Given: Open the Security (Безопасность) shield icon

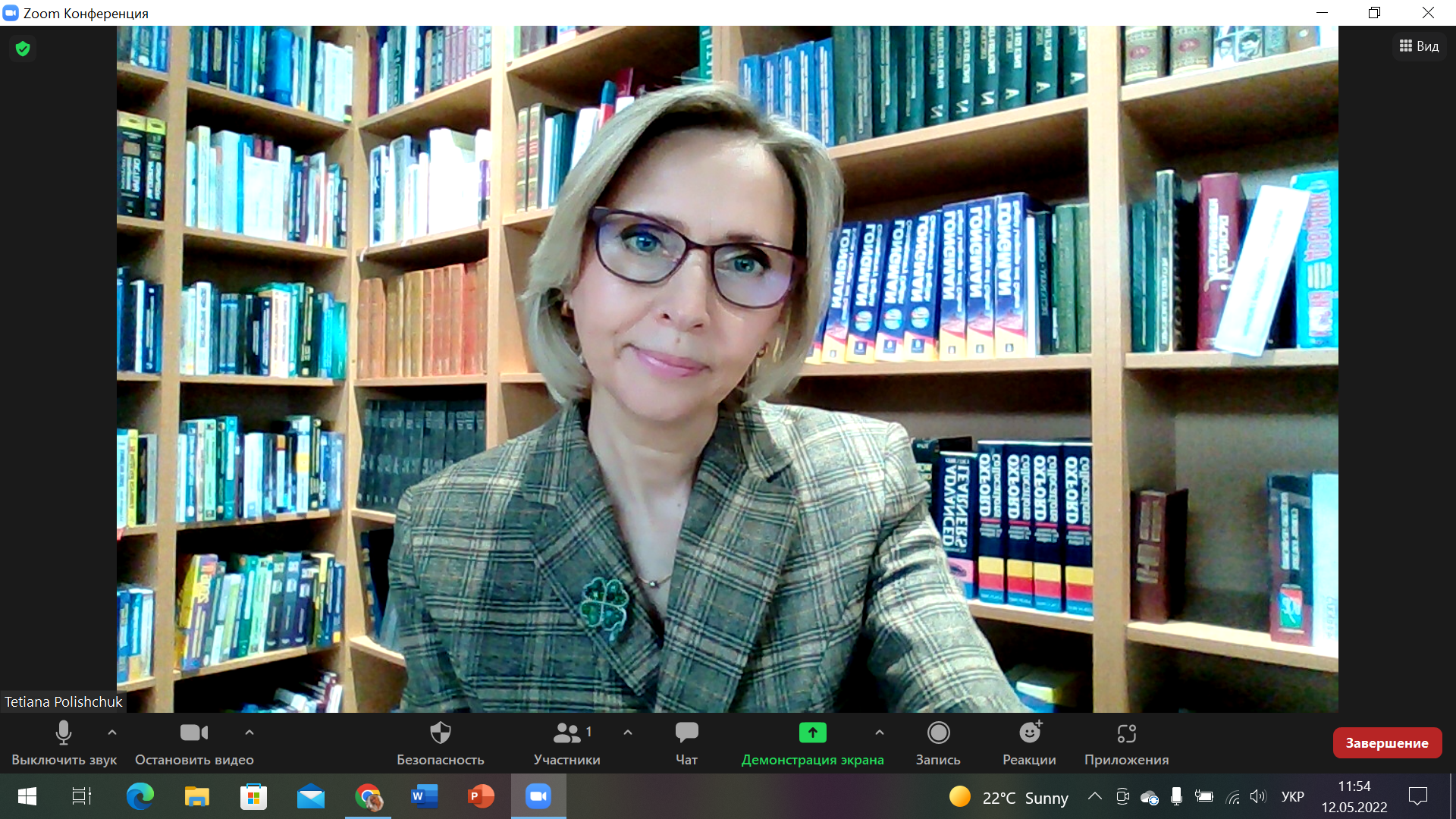Looking at the screenshot, I should 440,733.
